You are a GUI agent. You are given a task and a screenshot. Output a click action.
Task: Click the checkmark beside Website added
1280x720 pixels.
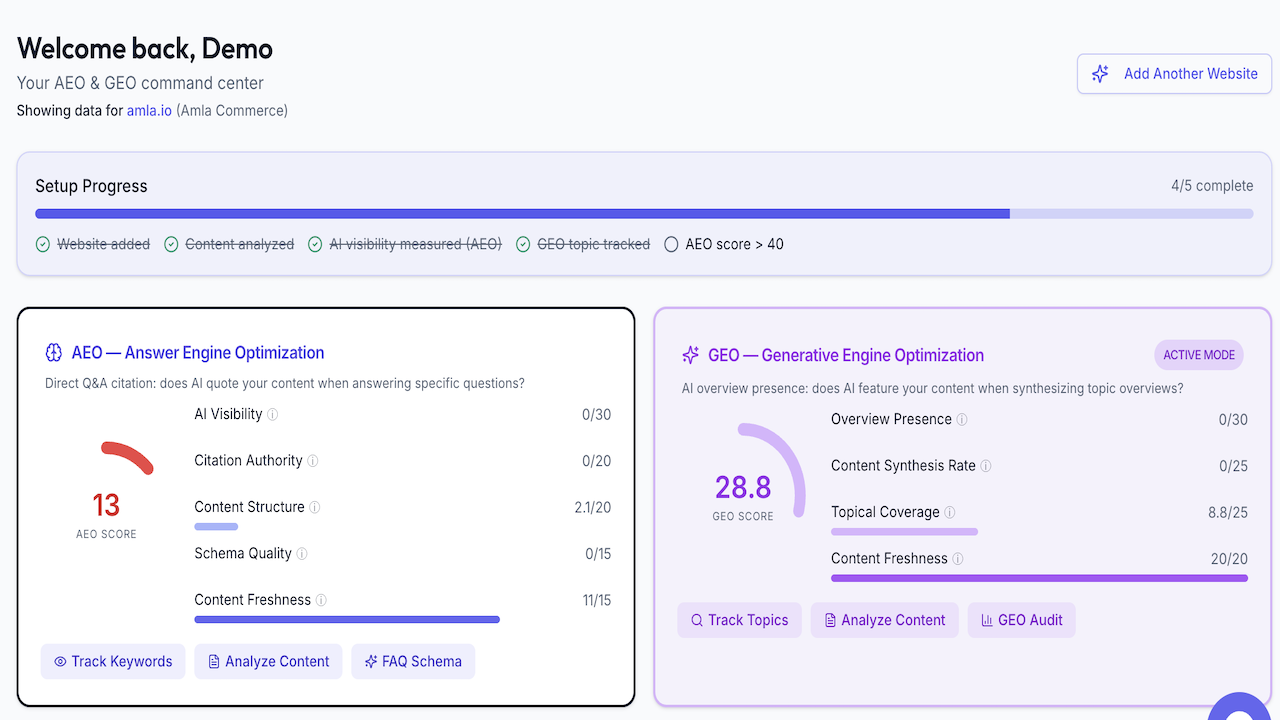click(x=43, y=244)
